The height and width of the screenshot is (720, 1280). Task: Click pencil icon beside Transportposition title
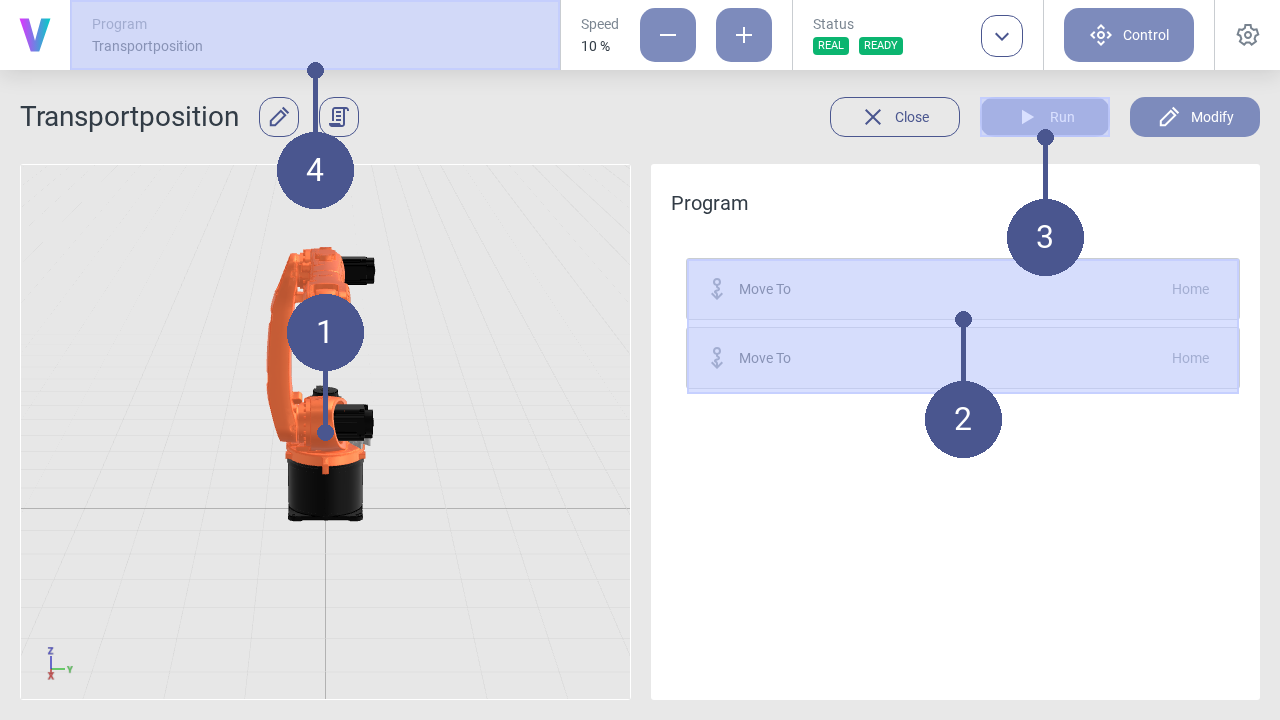(279, 117)
